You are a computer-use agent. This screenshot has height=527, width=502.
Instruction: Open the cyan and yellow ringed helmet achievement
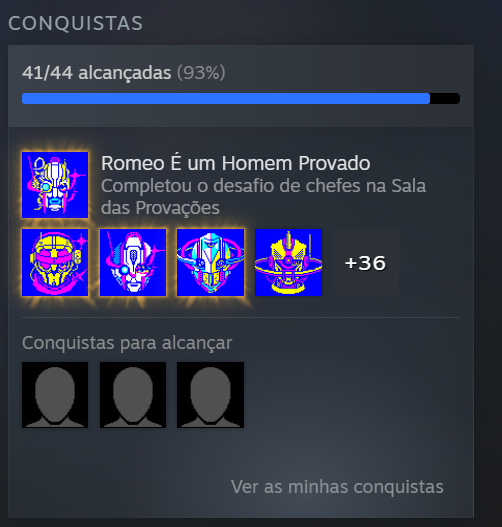pyautogui.click(x=211, y=262)
